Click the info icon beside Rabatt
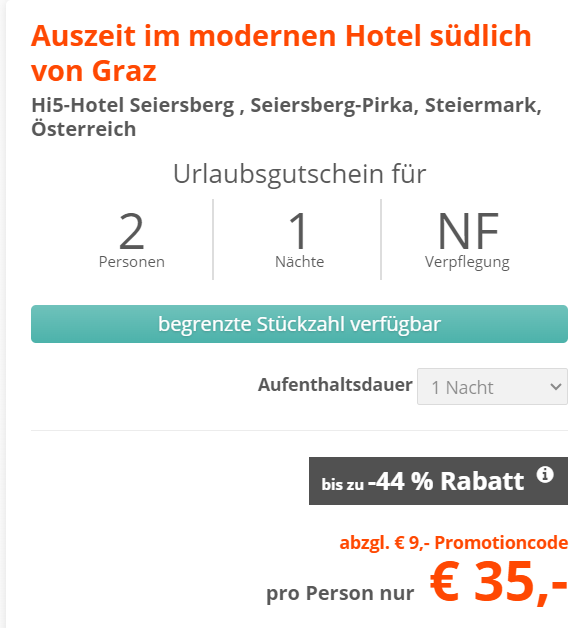Viewport: 579px width, 628px height. 545,475
